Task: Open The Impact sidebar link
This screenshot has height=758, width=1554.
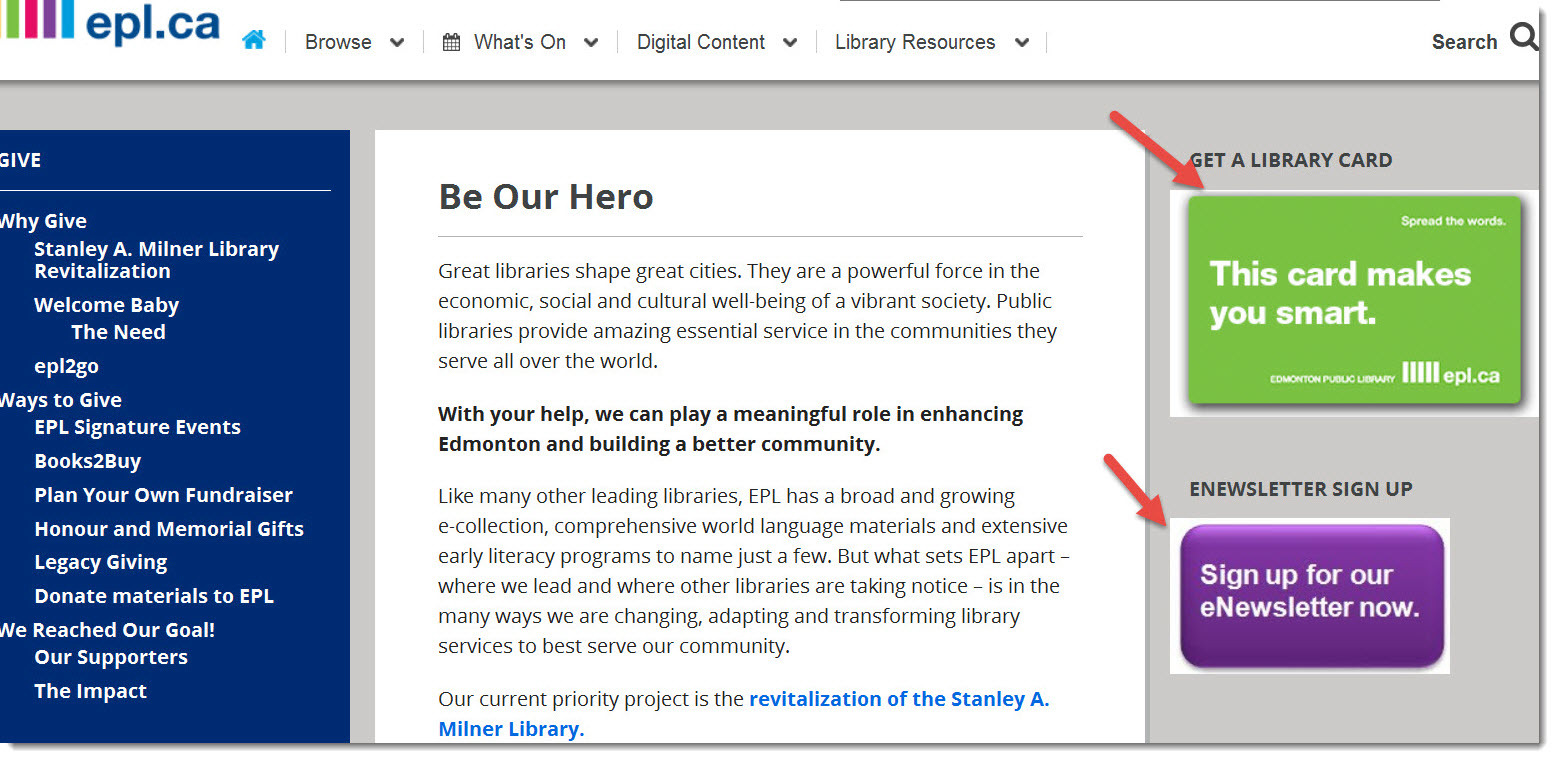Action: (90, 691)
